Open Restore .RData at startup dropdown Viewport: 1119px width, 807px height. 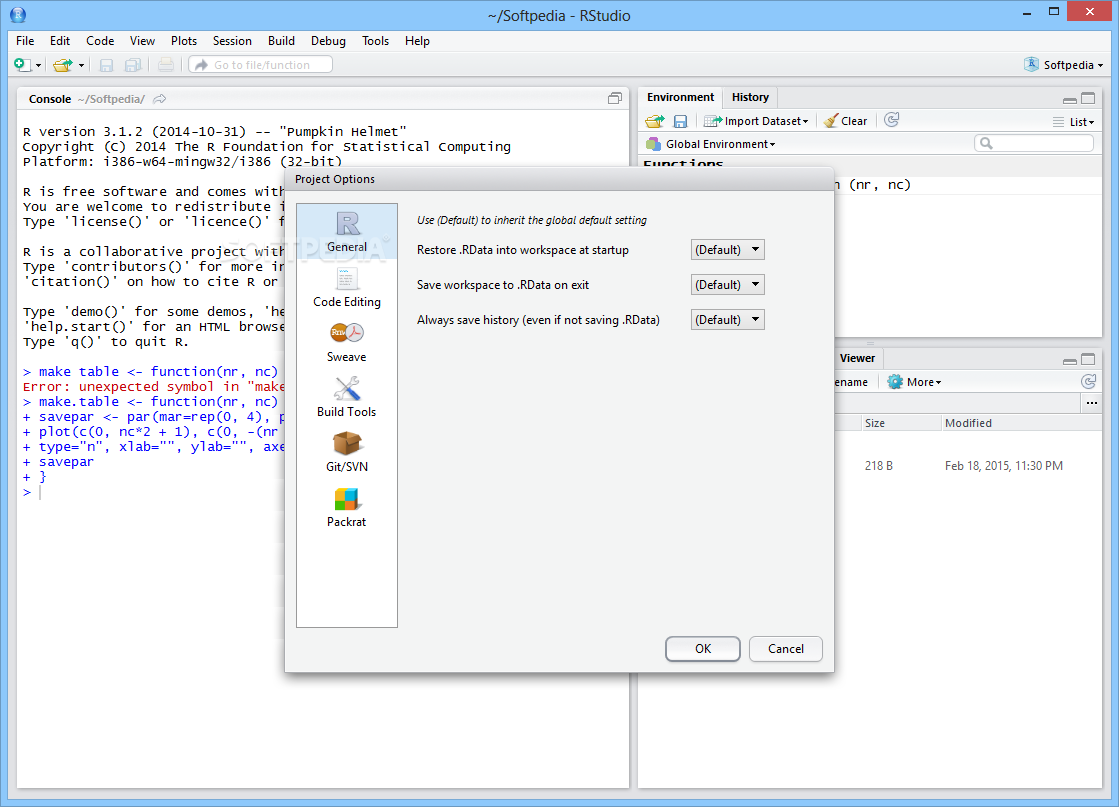click(727, 250)
